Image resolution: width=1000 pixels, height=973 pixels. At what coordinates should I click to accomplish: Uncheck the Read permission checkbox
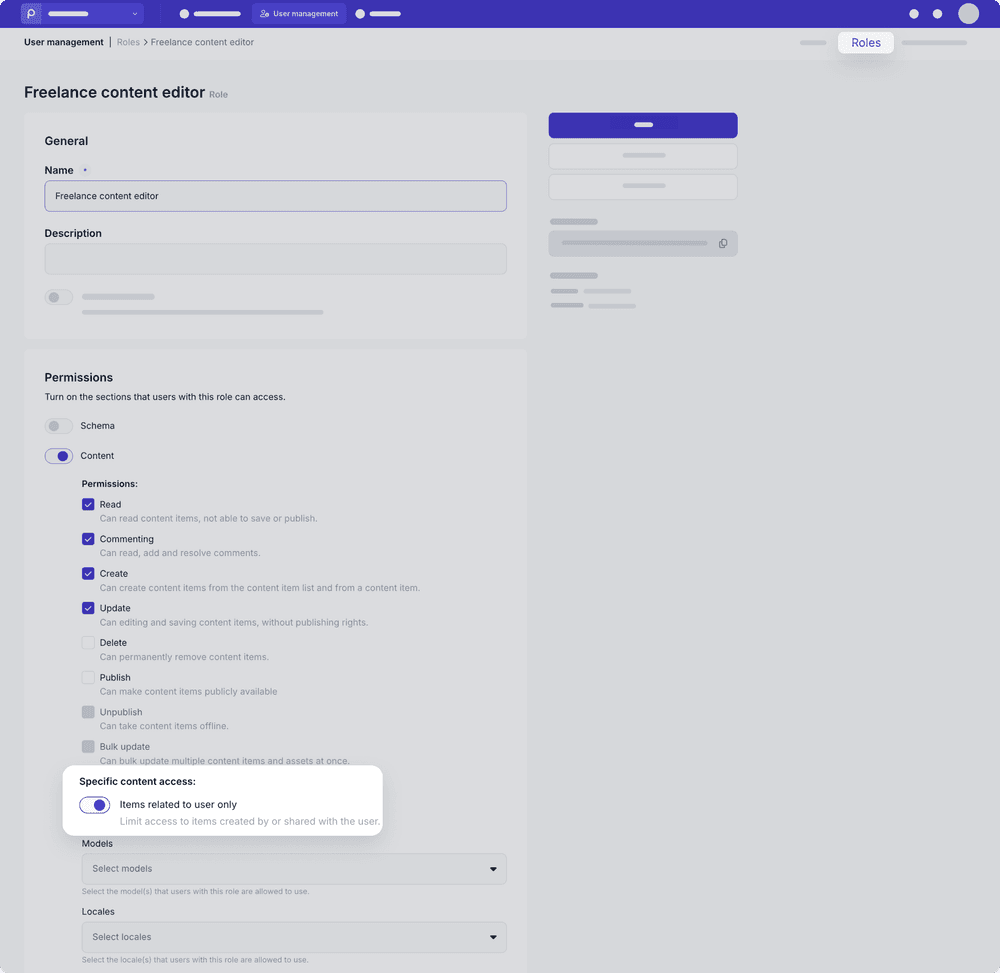(88, 505)
